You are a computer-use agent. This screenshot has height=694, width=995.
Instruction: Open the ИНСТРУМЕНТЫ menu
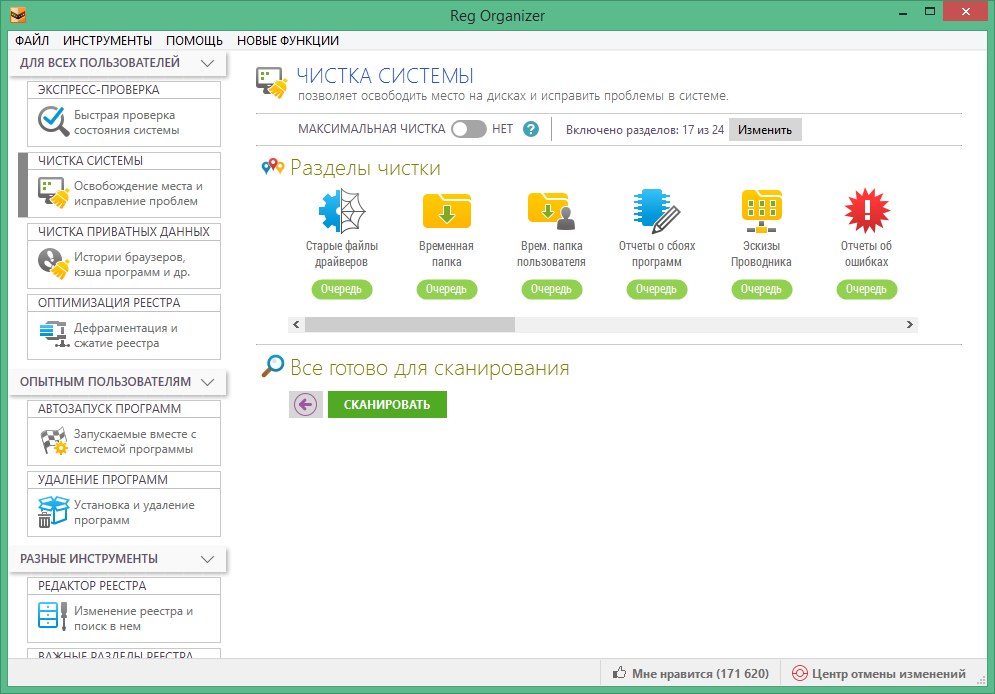click(107, 41)
